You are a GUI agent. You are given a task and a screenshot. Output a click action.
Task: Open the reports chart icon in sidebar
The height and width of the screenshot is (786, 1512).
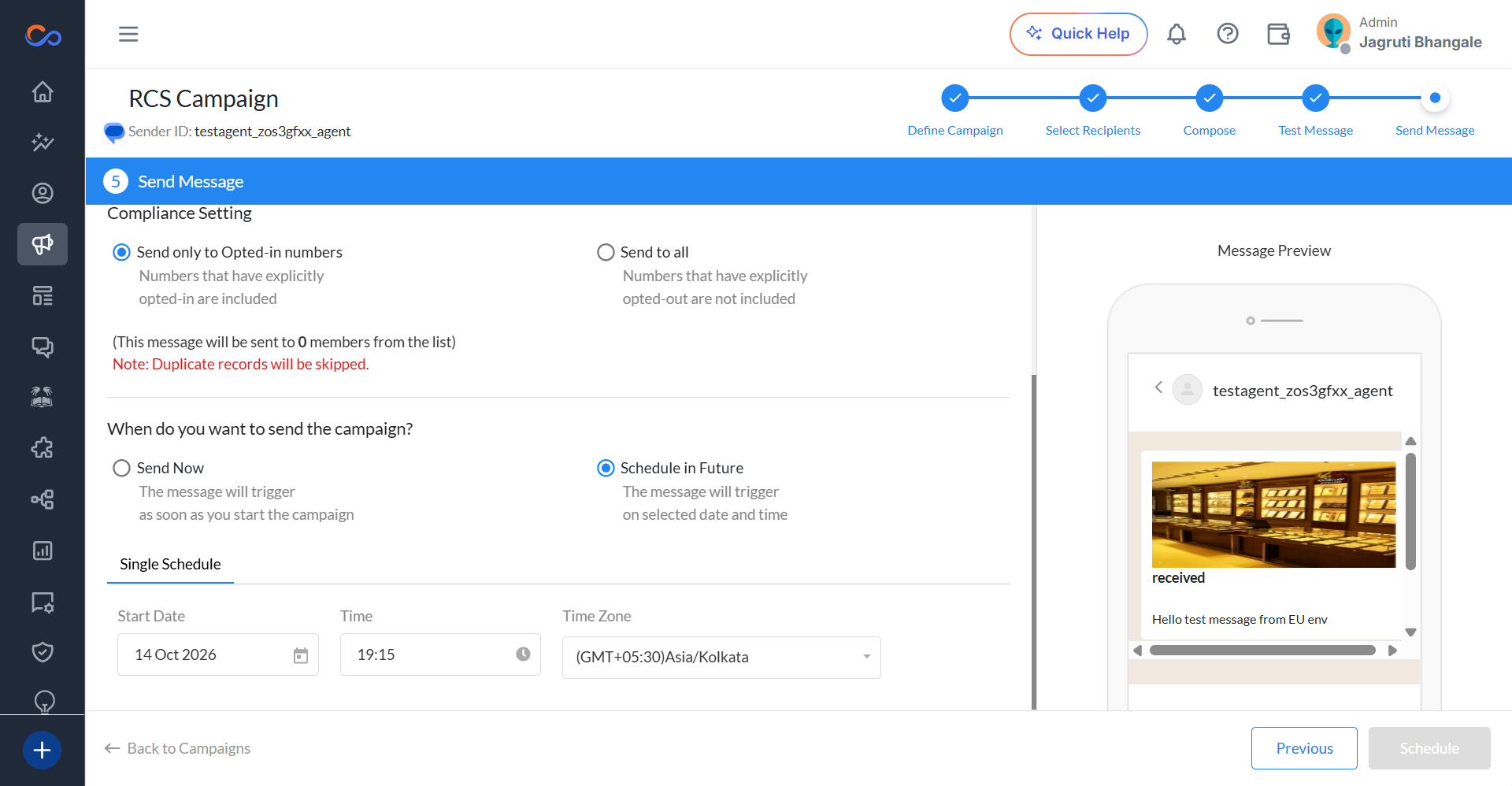pyautogui.click(x=43, y=551)
